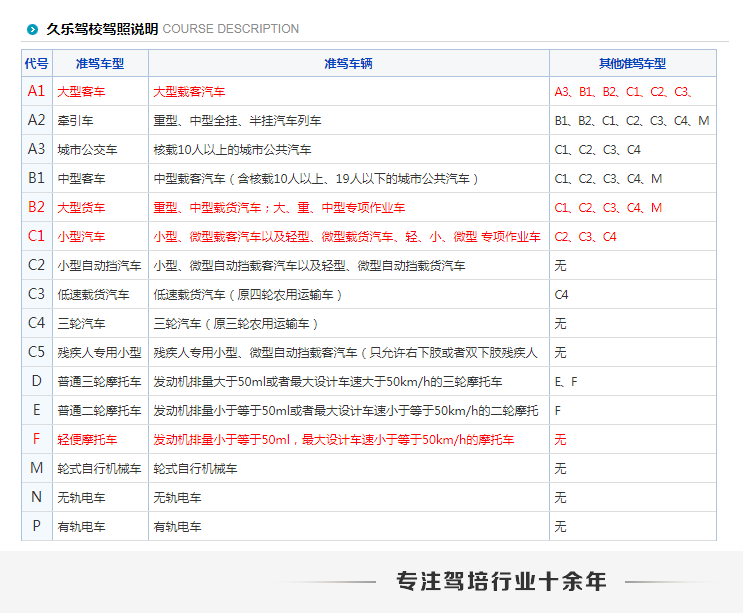
Task: Click the 无 cell in P row
Action: [633, 526]
